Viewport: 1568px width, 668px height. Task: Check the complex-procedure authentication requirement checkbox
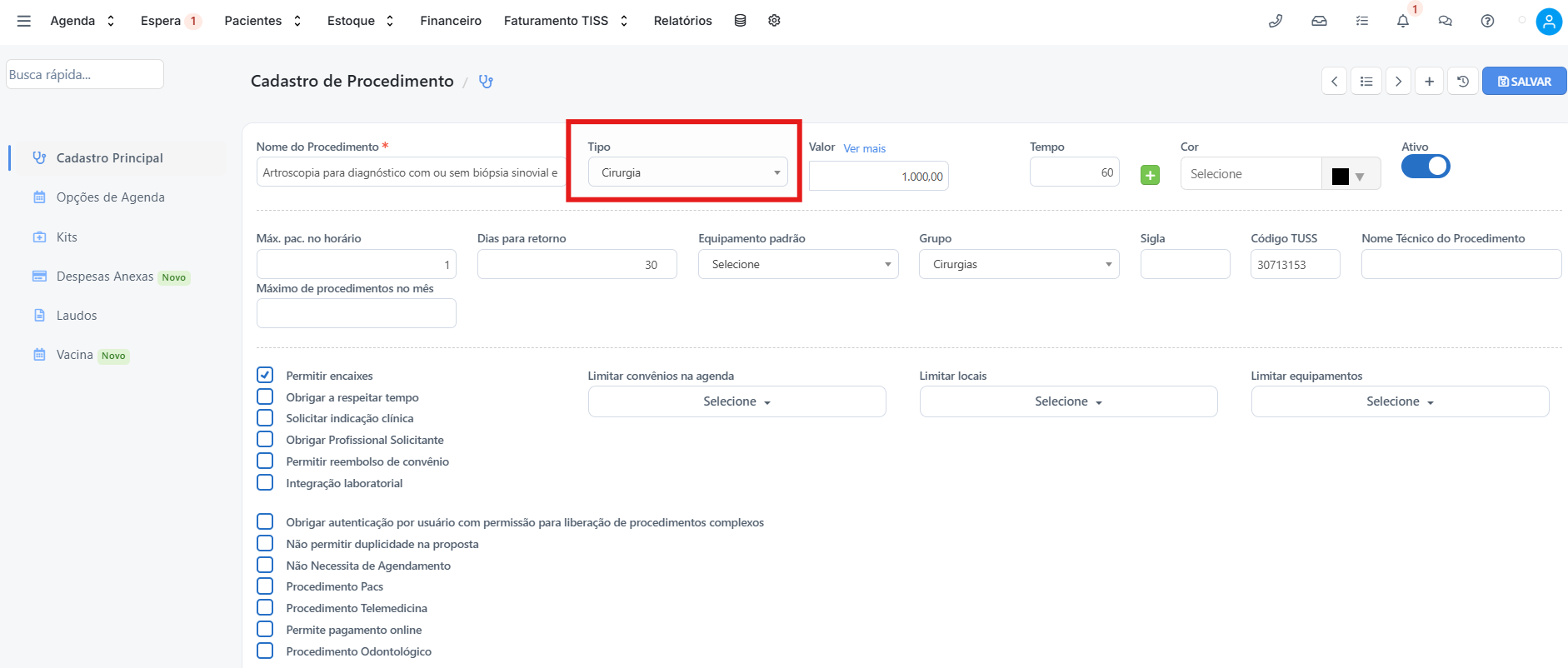coord(265,521)
